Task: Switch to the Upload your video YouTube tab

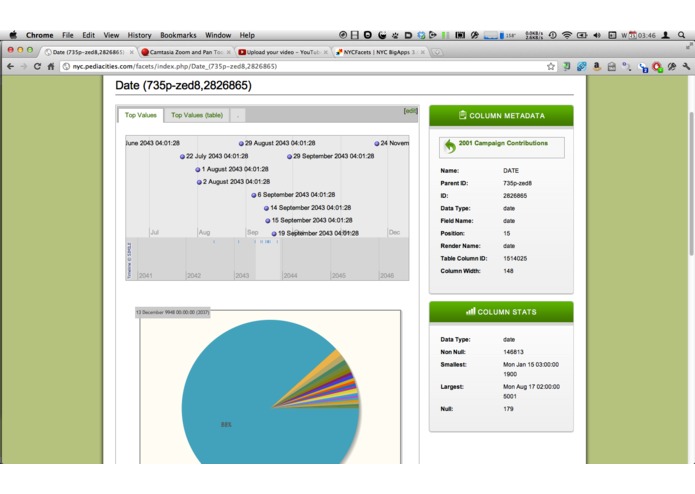Action: click(x=283, y=52)
